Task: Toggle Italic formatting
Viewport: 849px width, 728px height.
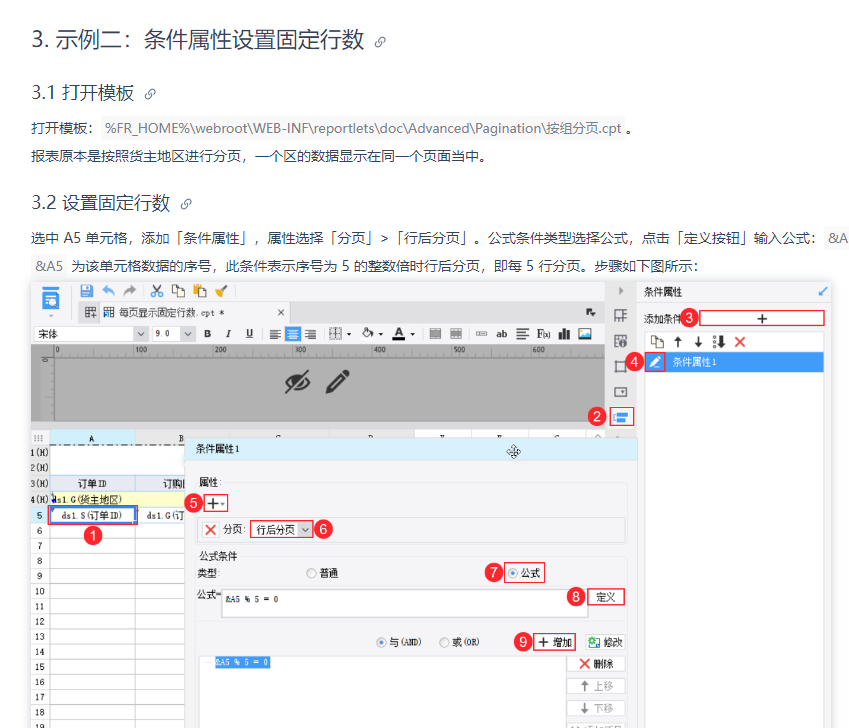Action: pyautogui.click(x=228, y=334)
